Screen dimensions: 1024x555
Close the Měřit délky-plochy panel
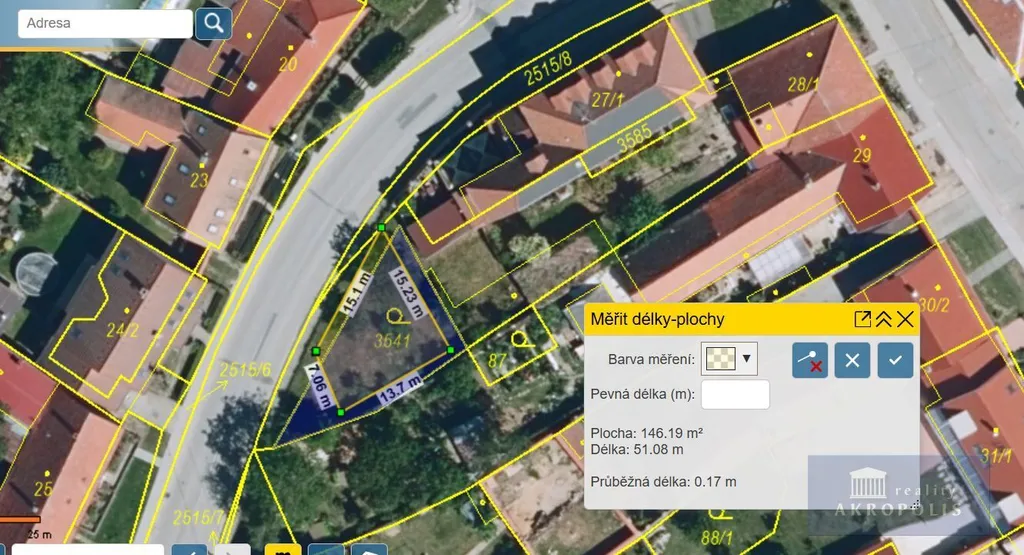[905, 319]
